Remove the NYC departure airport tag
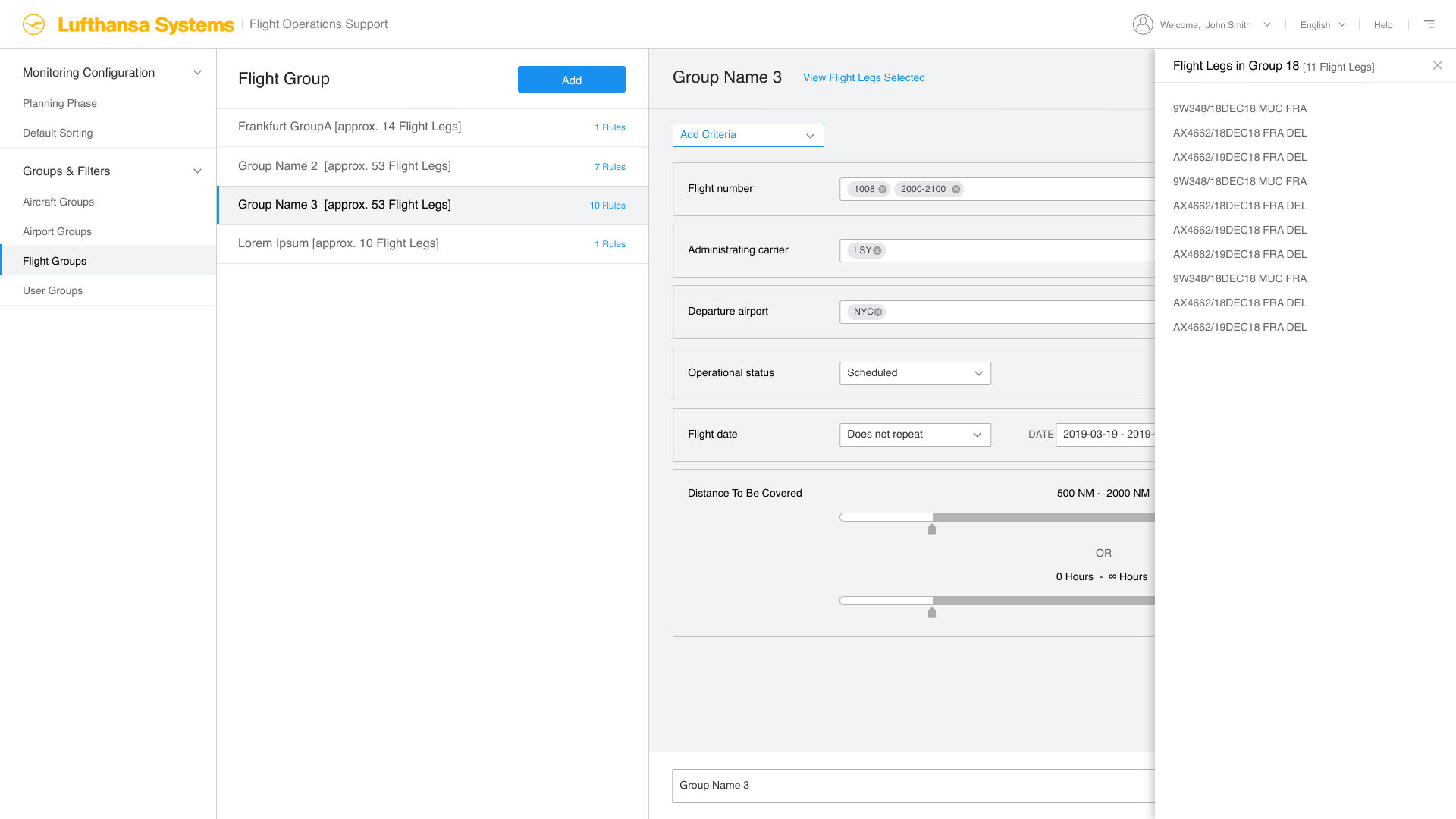The image size is (1456, 819). (x=878, y=312)
